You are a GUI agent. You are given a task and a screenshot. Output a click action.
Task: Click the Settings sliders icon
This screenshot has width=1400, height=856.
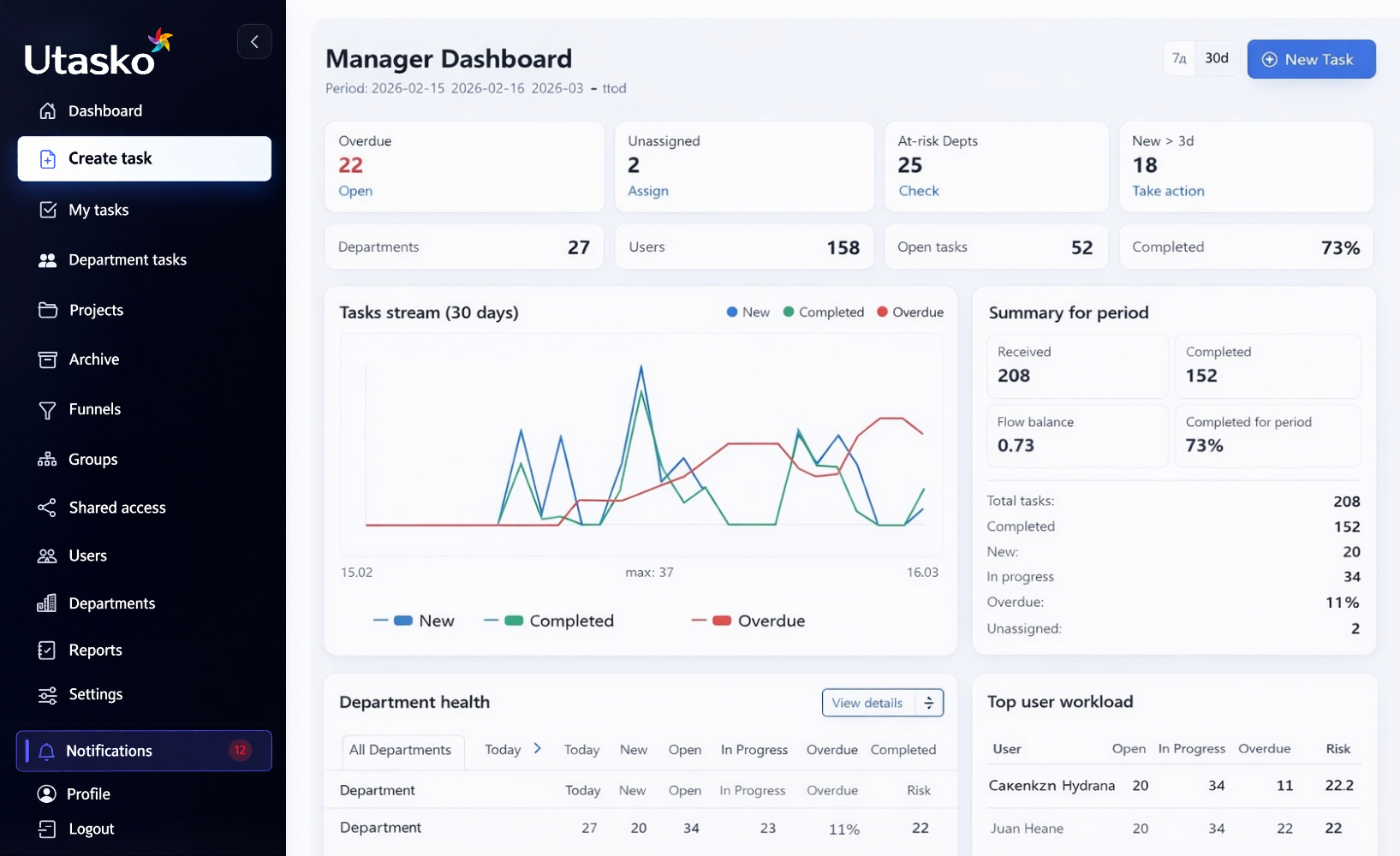(x=48, y=695)
